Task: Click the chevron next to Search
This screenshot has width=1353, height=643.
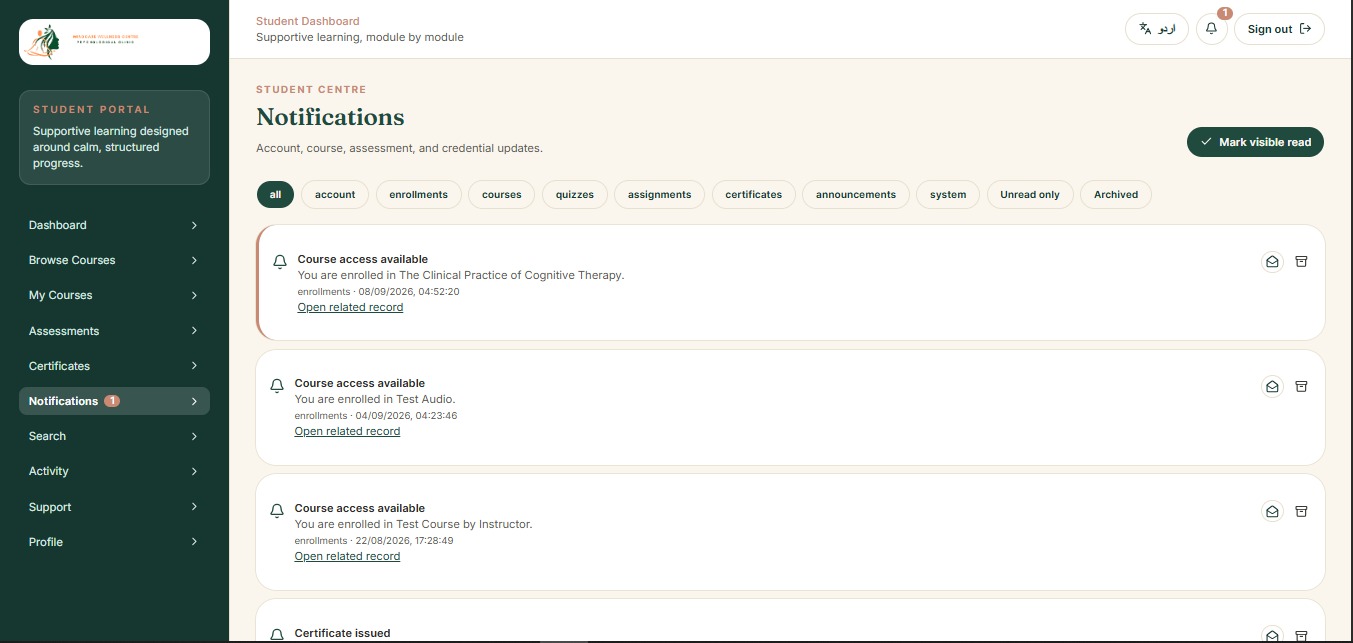Action: 194,436
